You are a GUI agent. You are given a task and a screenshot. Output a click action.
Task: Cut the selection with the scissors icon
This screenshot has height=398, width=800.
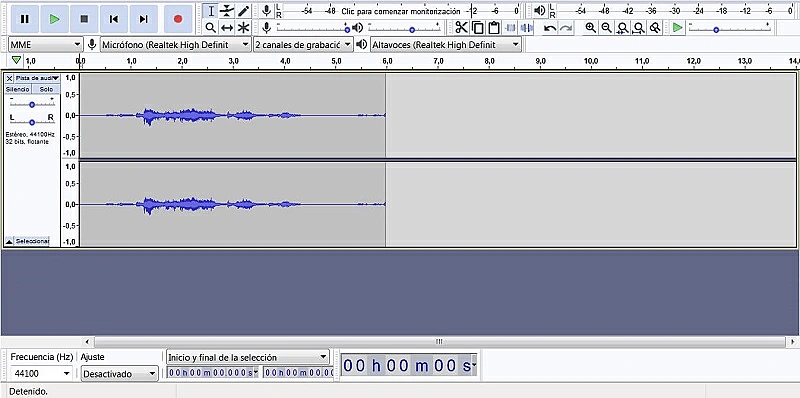coord(461,28)
